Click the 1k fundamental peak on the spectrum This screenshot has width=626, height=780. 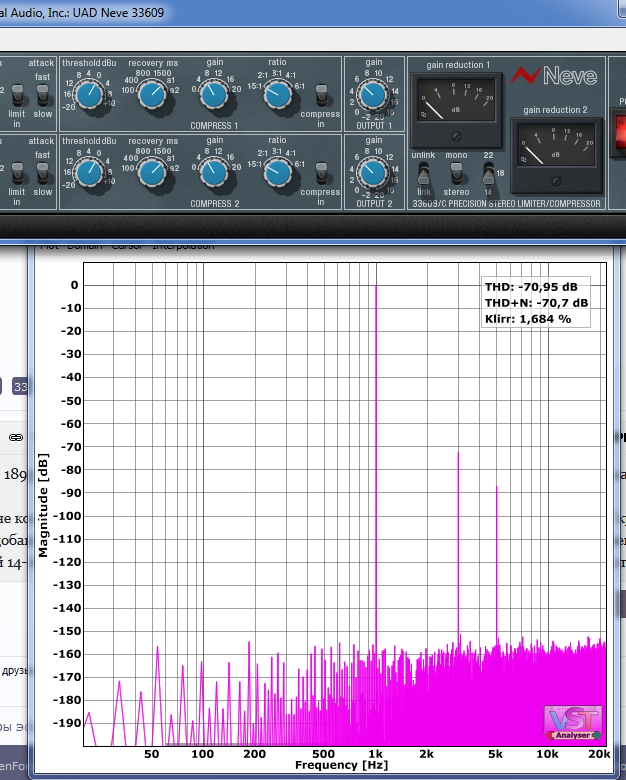[376, 468]
